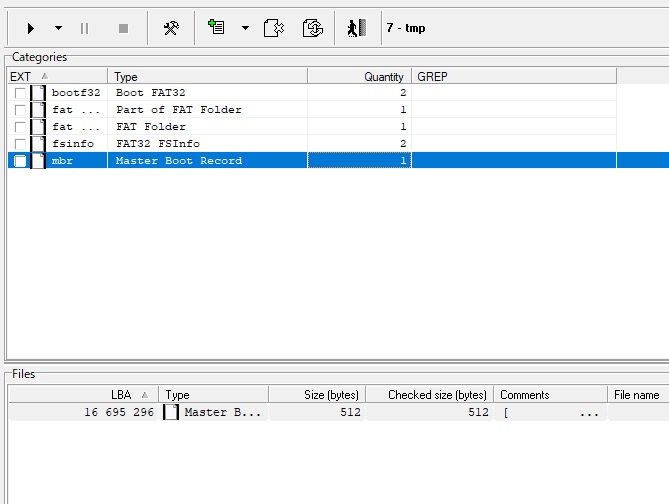Tick the mbr category checkbox
669x504 pixels.
pos(20,161)
